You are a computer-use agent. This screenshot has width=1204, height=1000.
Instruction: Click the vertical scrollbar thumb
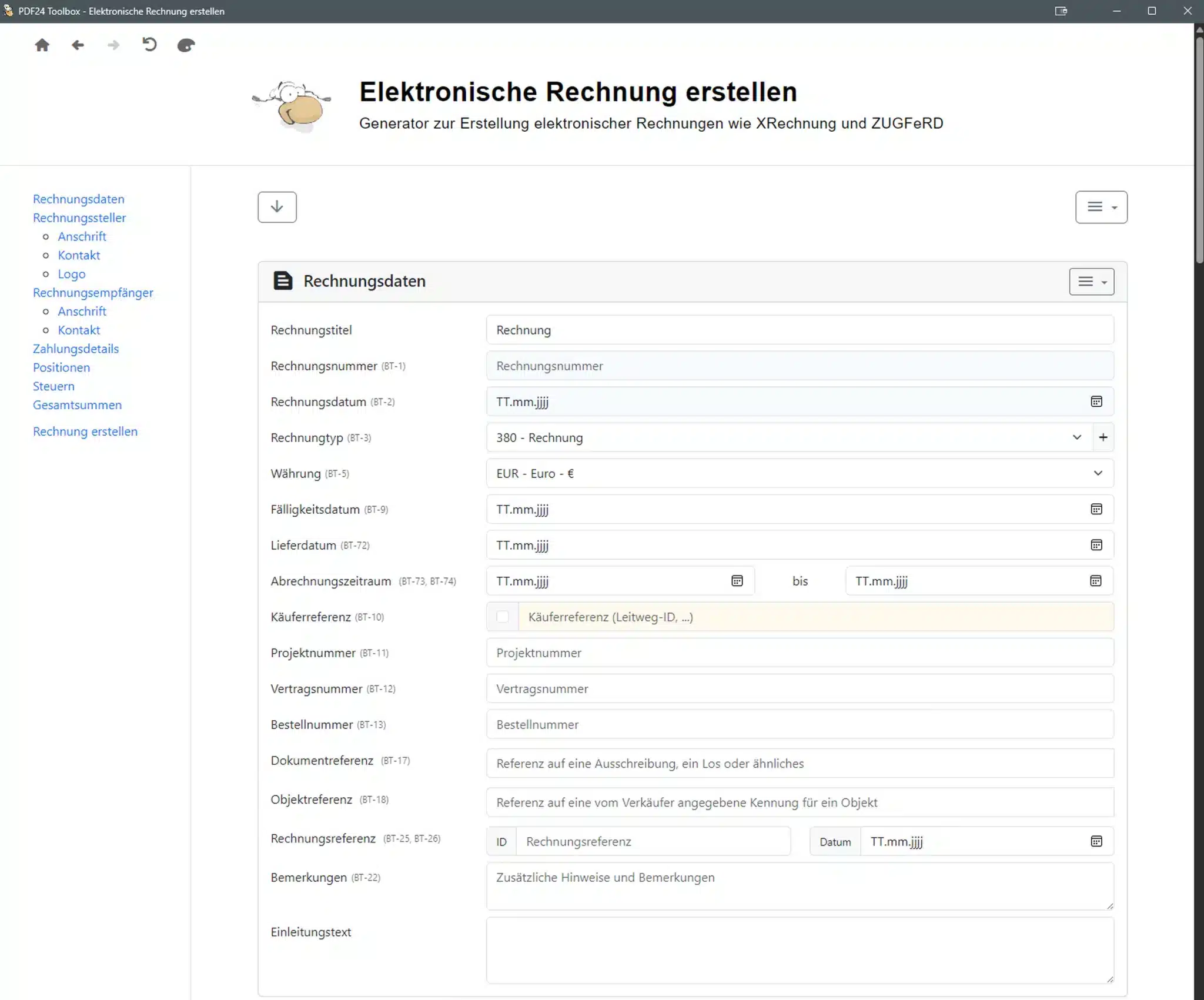pos(1199,150)
